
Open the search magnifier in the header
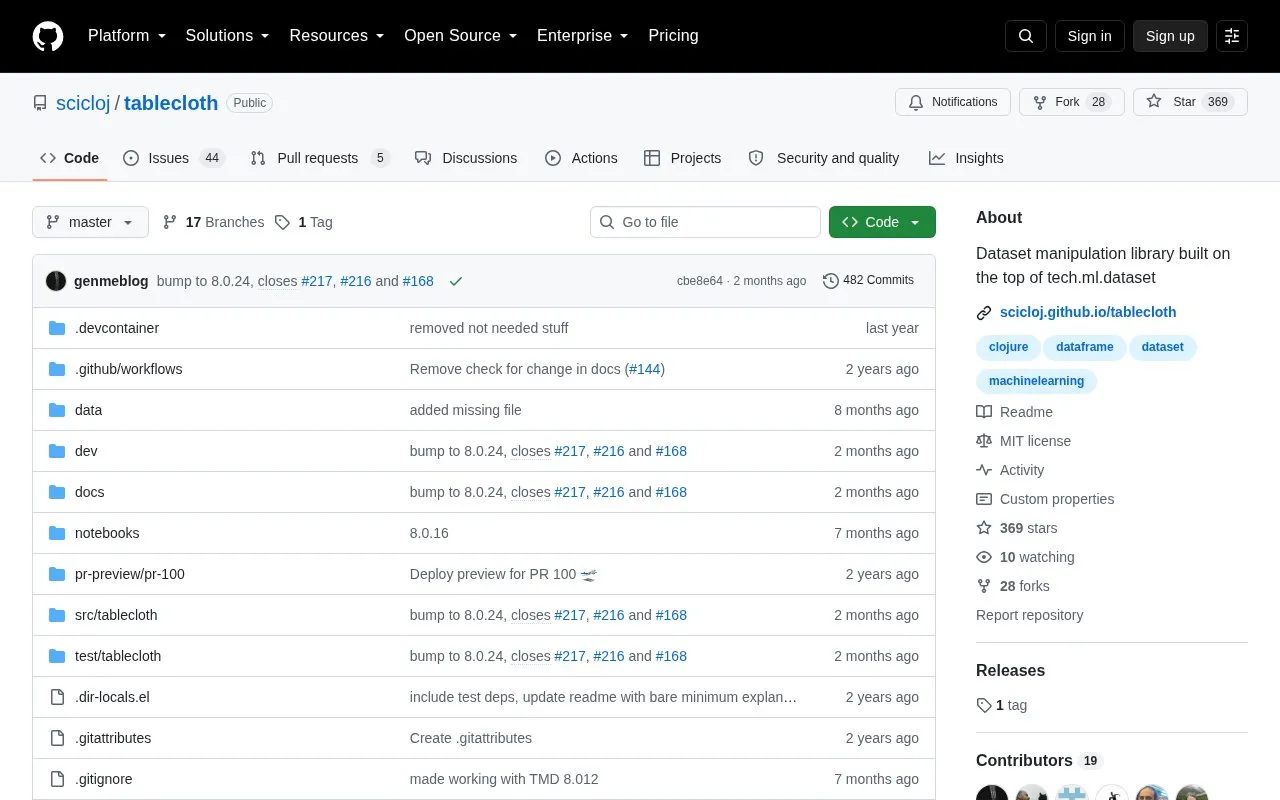tap(1026, 36)
